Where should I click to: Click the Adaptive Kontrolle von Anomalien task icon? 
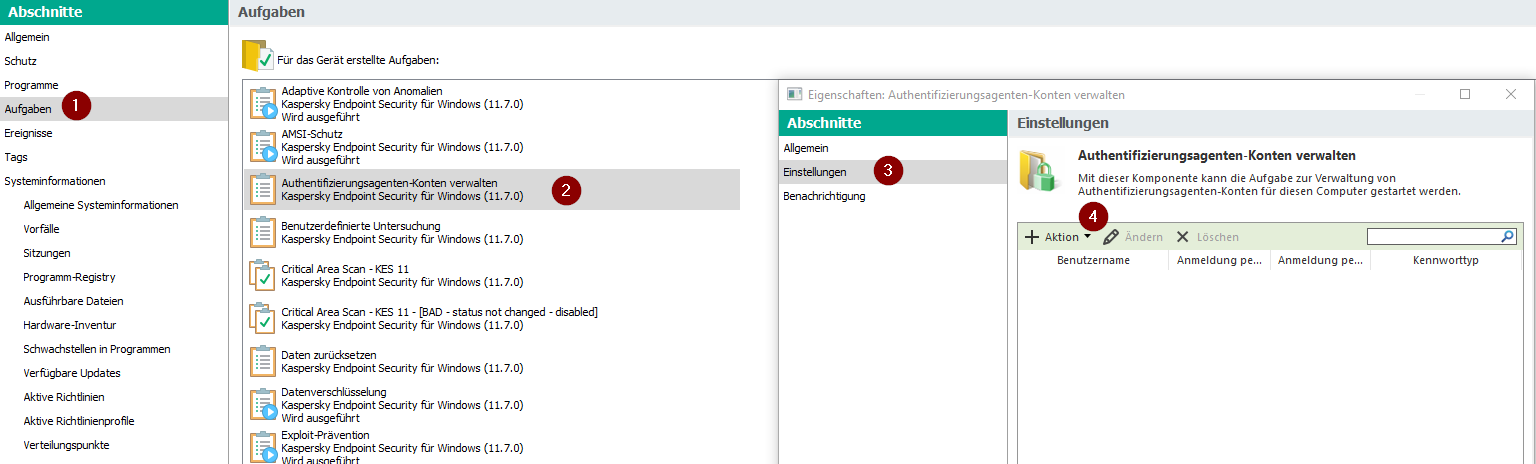pos(262,103)
